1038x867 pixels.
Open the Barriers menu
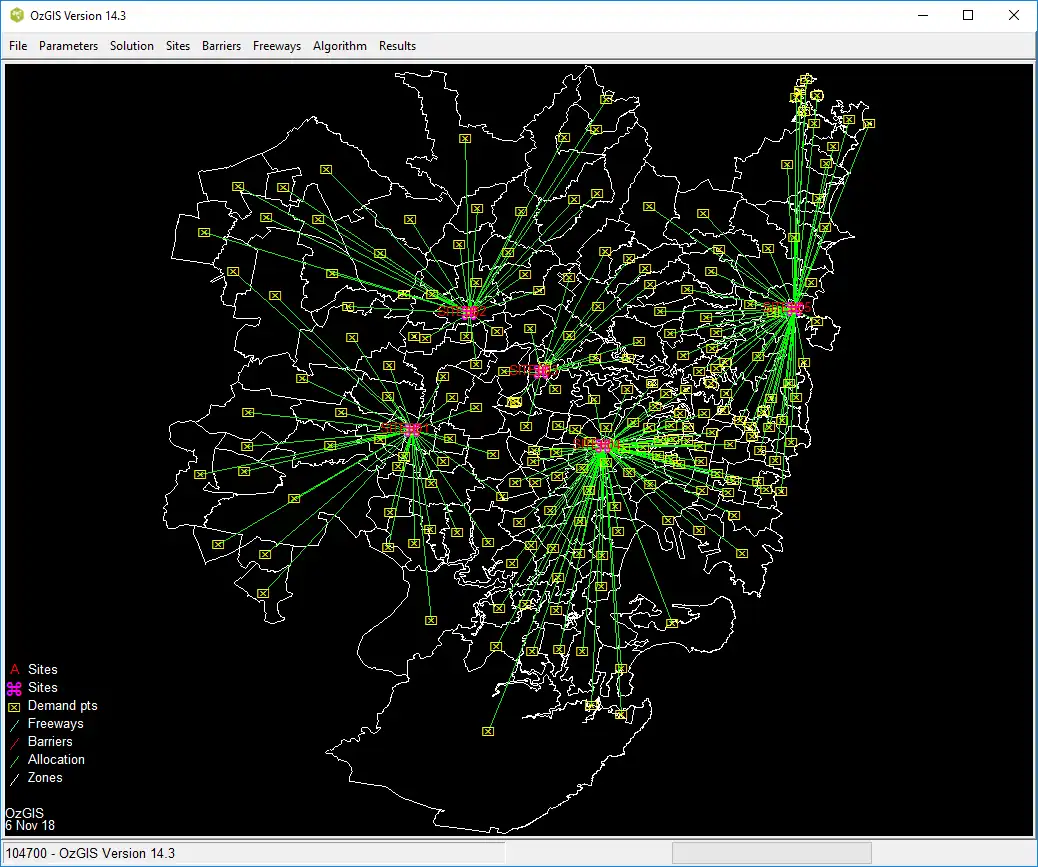pyautogui.click(x=221, y=46)
